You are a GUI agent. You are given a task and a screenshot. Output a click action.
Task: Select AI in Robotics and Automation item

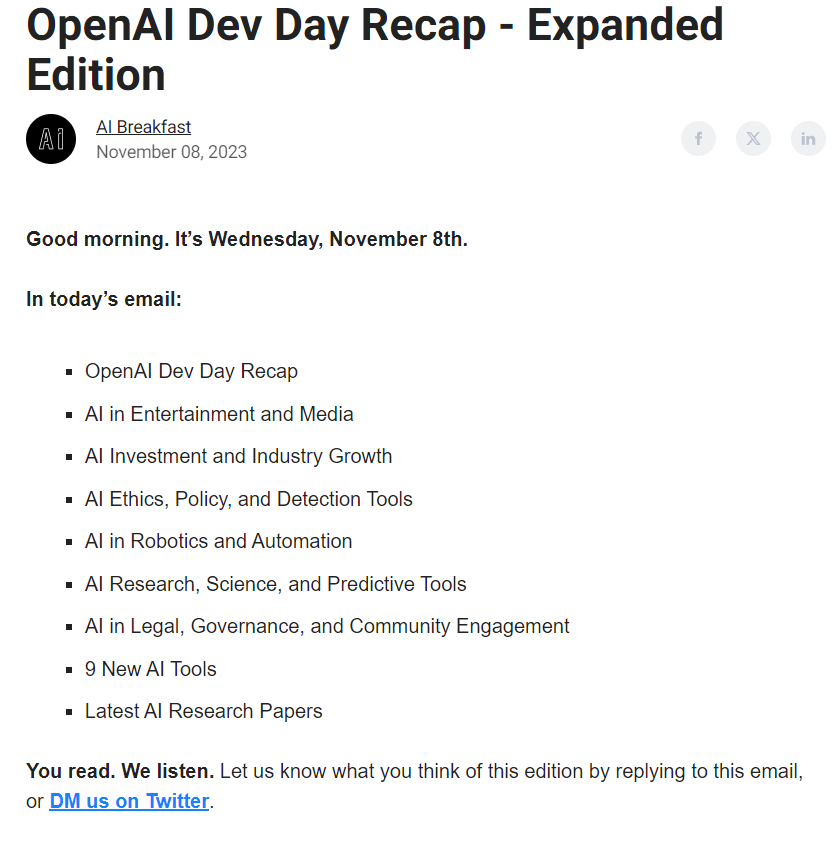(218, 541)
